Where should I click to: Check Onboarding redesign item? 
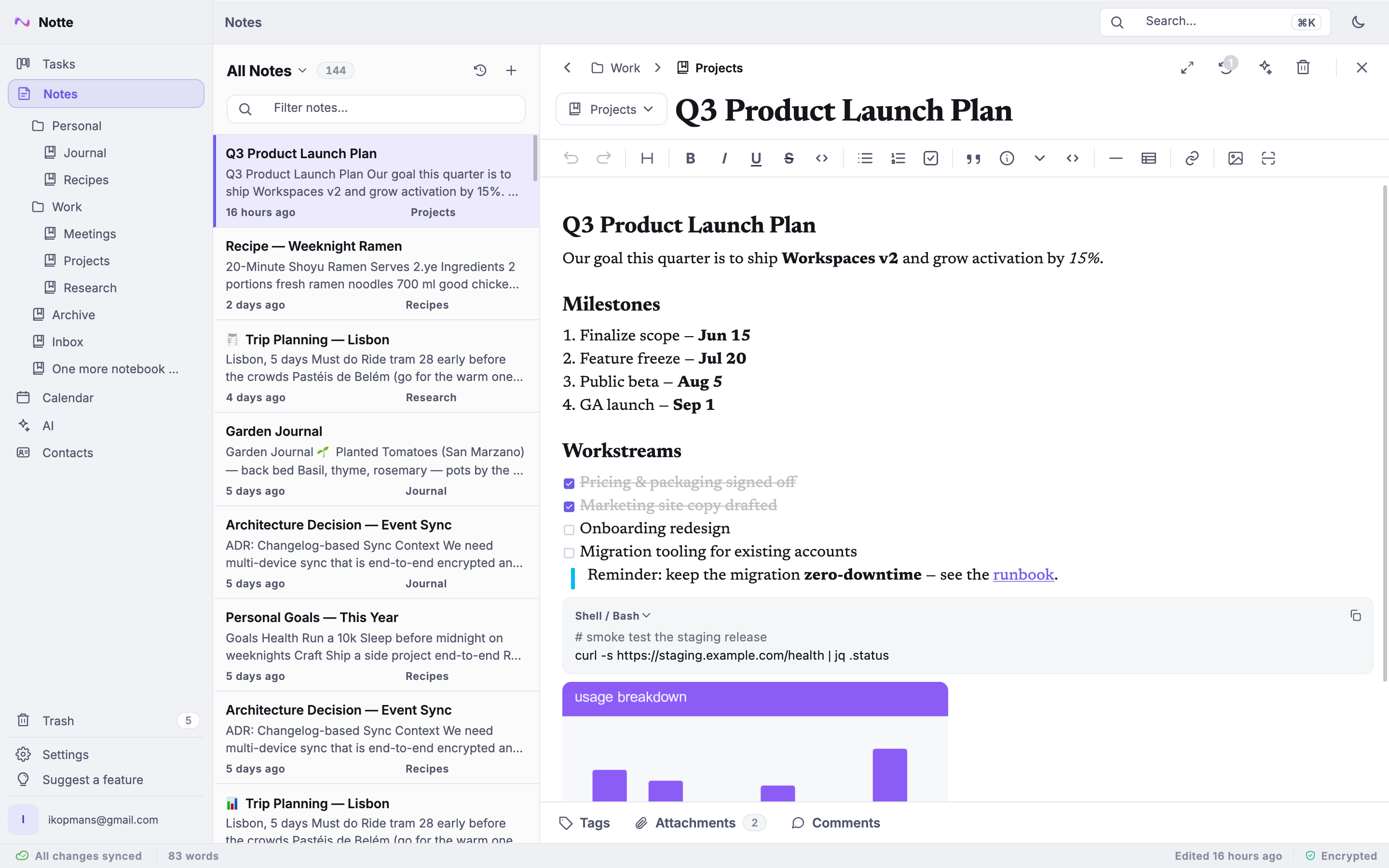pyautogui.click(x=569, y=529)
